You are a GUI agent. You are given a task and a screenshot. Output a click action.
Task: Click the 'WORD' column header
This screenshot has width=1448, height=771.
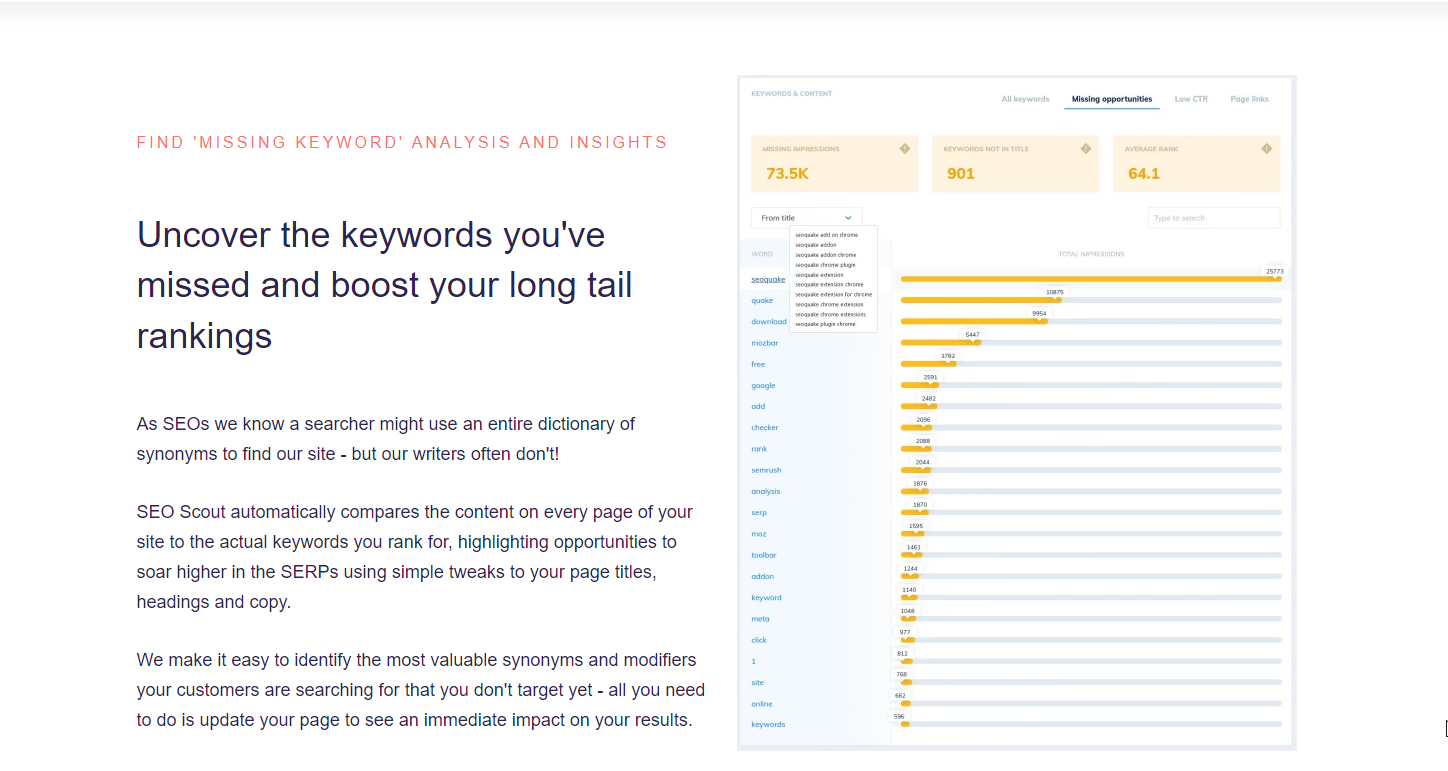click(762, 254)
